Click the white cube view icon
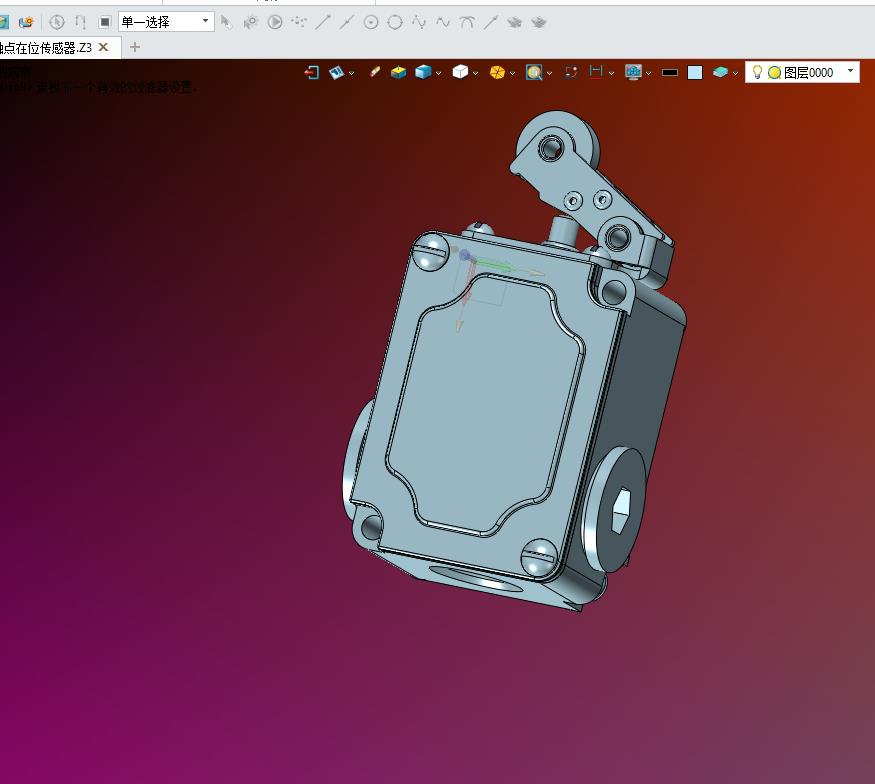Screen dimensions: 875x784 460,72
